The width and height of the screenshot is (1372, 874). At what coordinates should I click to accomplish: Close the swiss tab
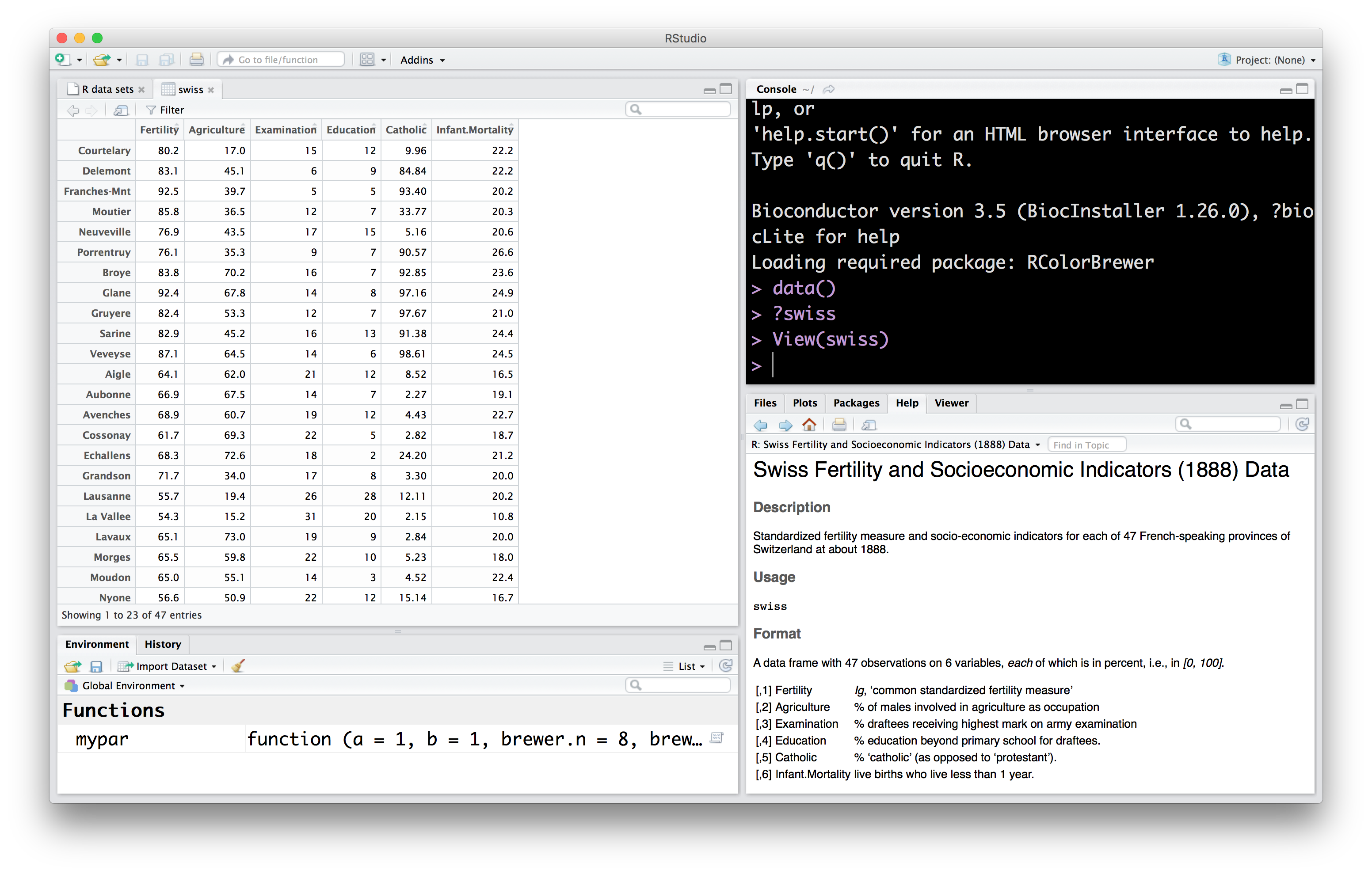(211, 90)
